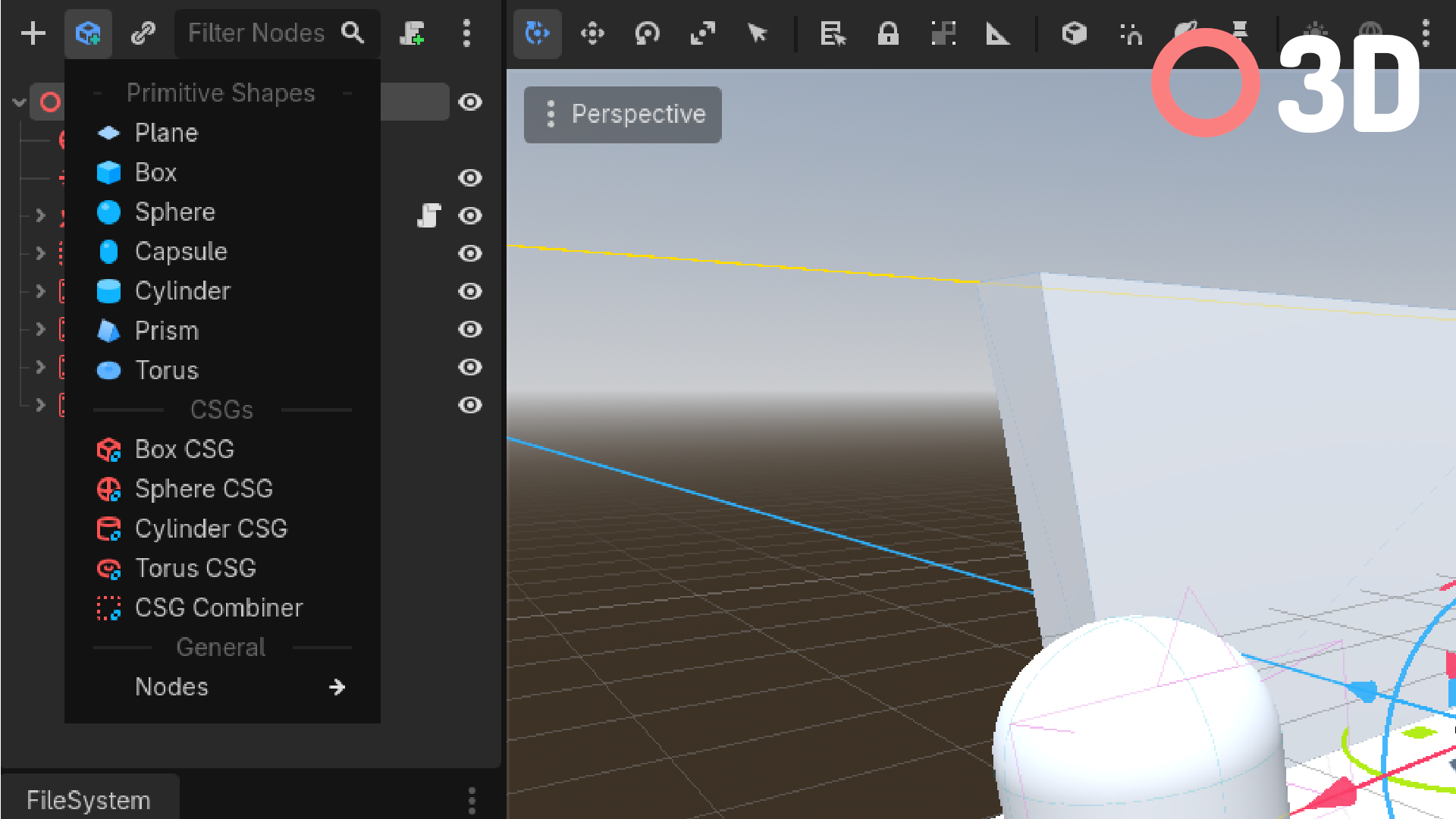The image size is (1456, 819).
Task: Toggle the bottom-most eye visibility icon
Action: click(470, 405)
